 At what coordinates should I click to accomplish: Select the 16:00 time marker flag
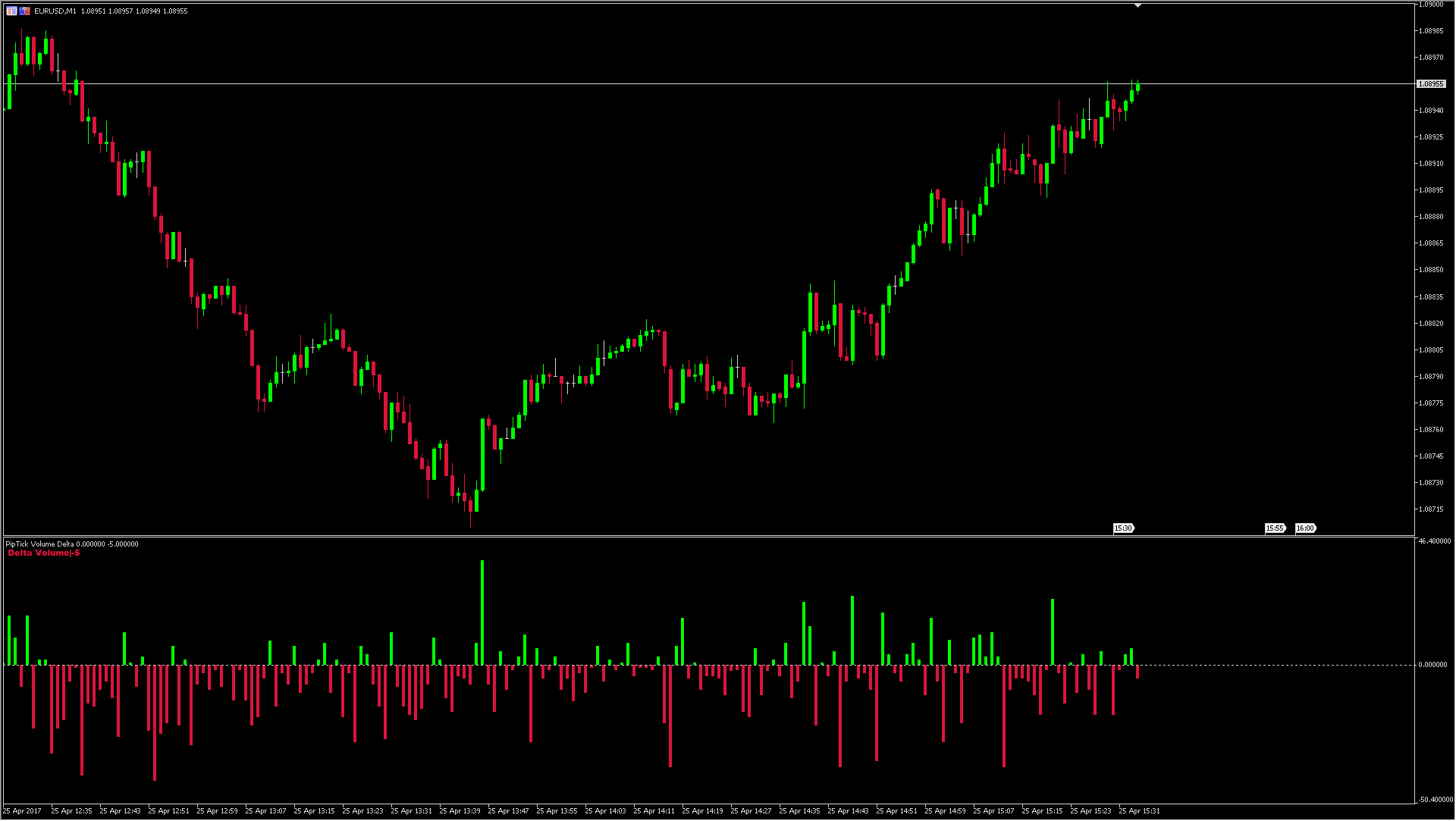coord(1305,528)
